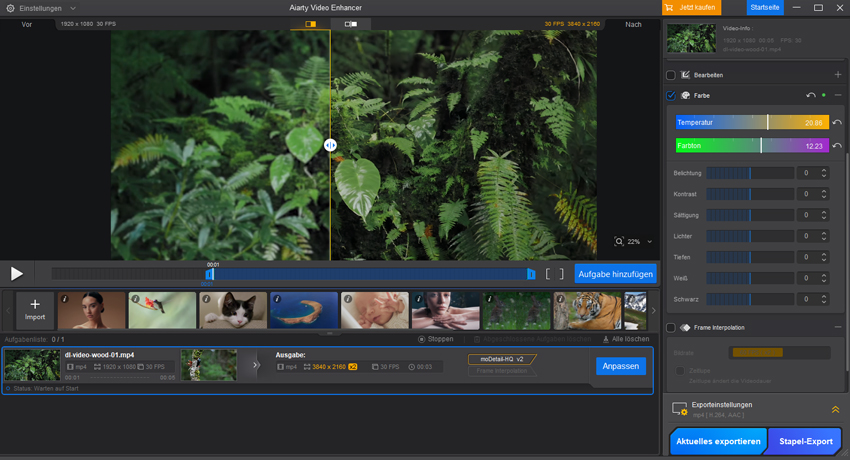The width and height of the screenshot is (850, 460).
Task: Click the before/after divider handle
Action: pyautogui.click(x=330, y=145)
